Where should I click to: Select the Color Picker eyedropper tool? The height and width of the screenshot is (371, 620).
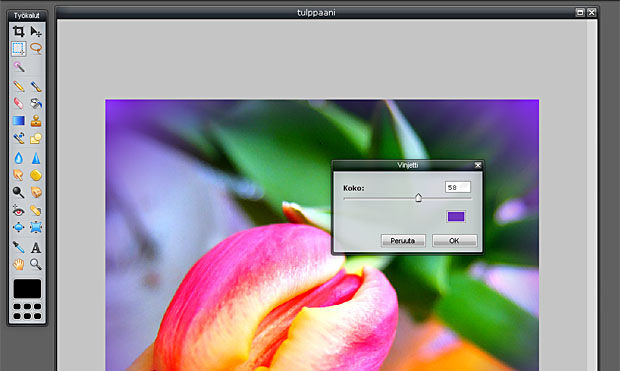coord(18,247)
